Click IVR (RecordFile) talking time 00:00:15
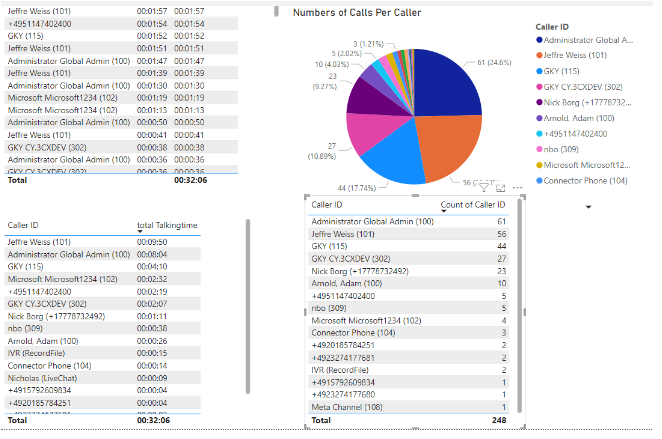The height and width of the screenshot is (439, 662). point(152,353)
